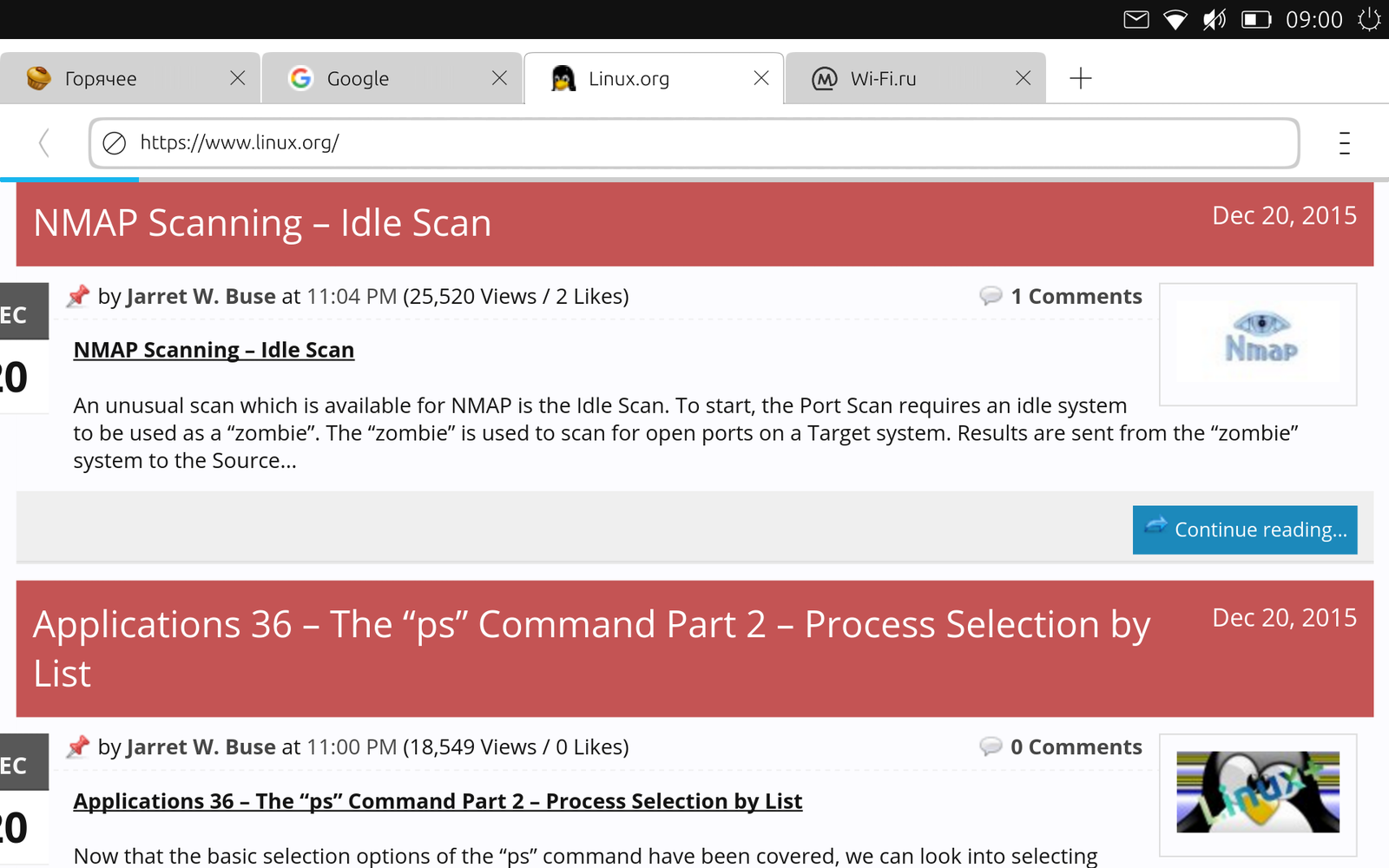The height and width of the screenshot is (868, 1389).
Task: Toggle the muted sound volume indicator
Action: [x=1215, y=19]
